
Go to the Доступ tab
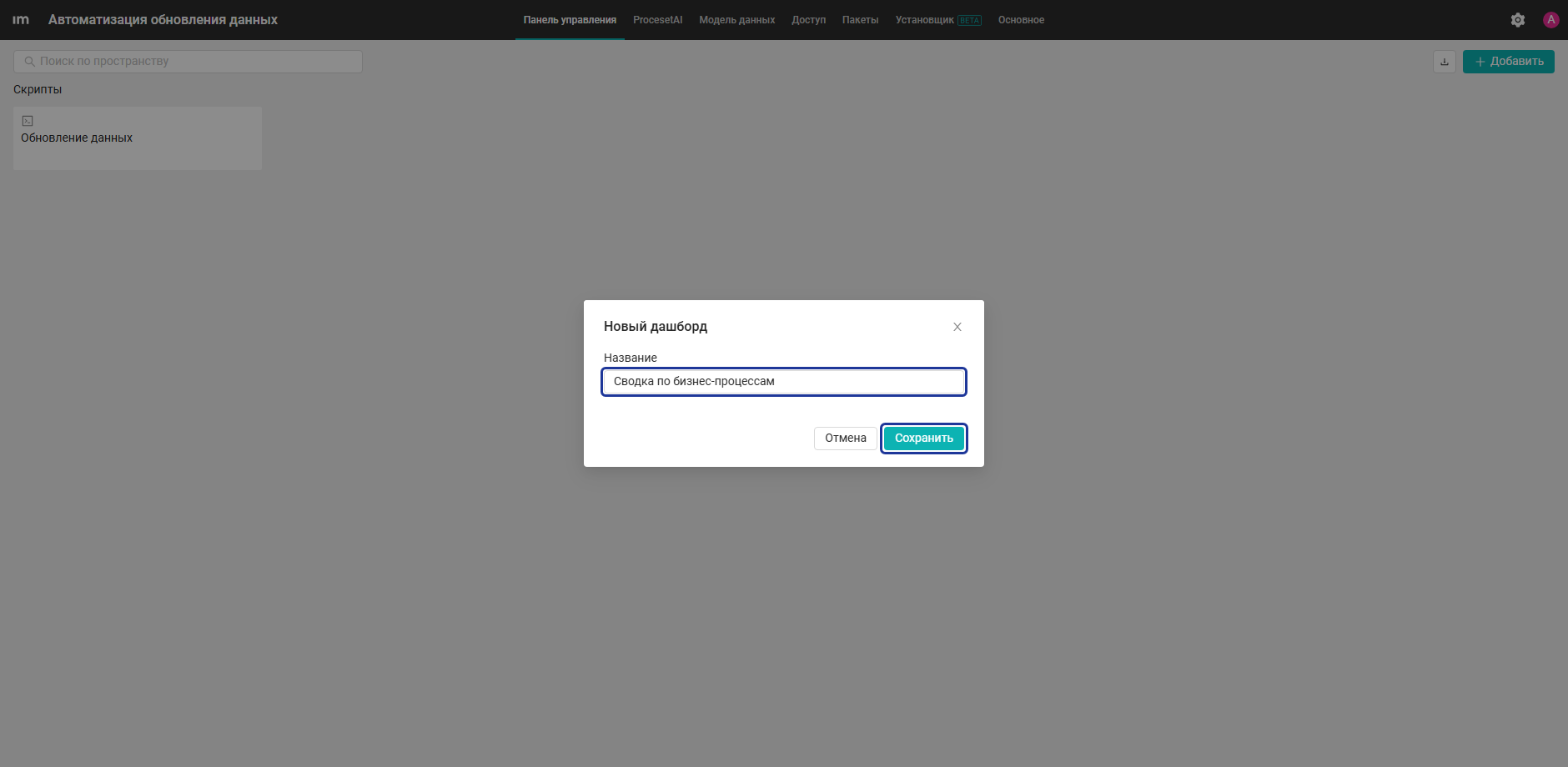pyautogui.click(x=808, y=20)
